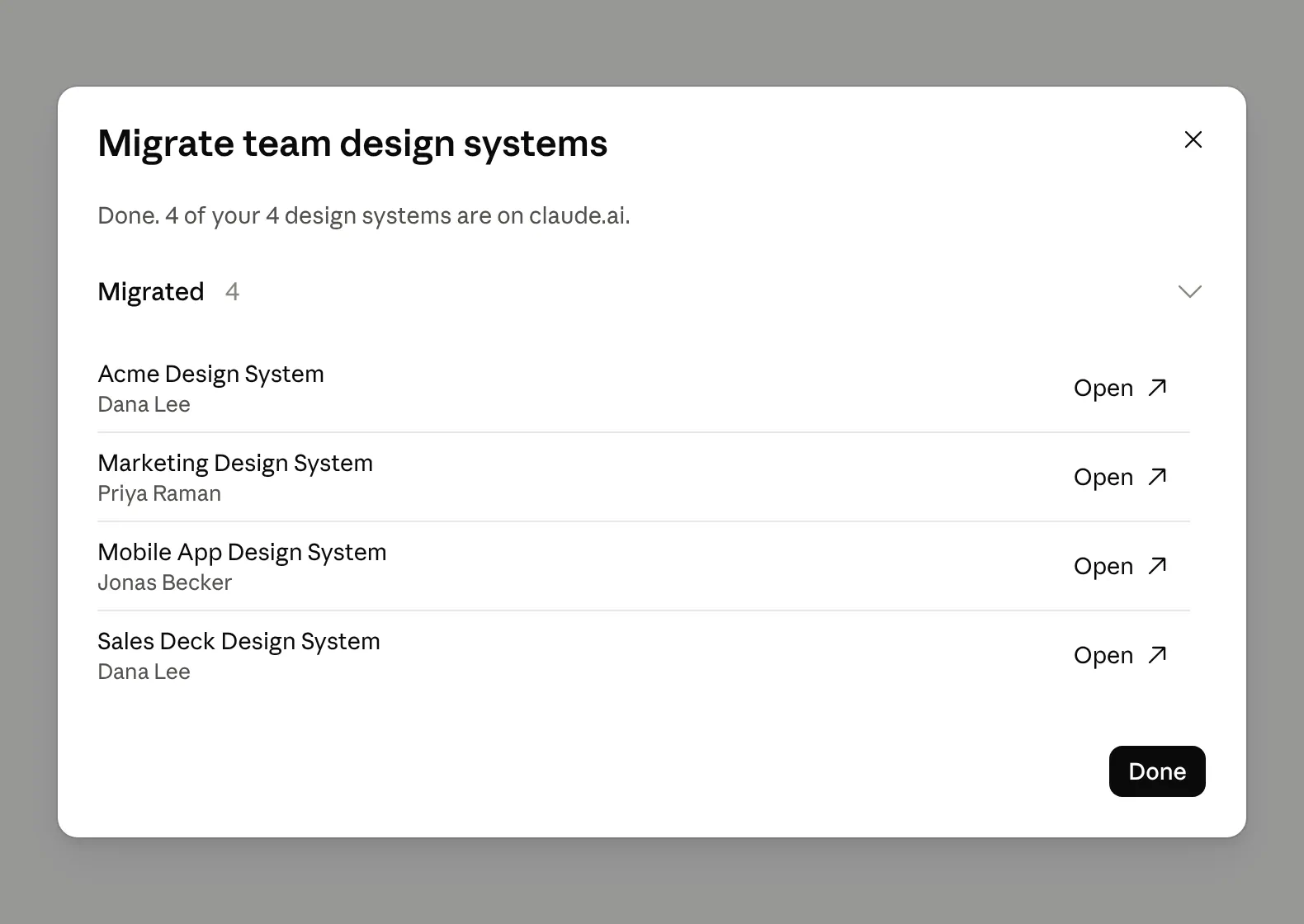Viewport: 1304px width, 924px height.
Task: Click the status text about claude.ai
Action: coord(364,215)
